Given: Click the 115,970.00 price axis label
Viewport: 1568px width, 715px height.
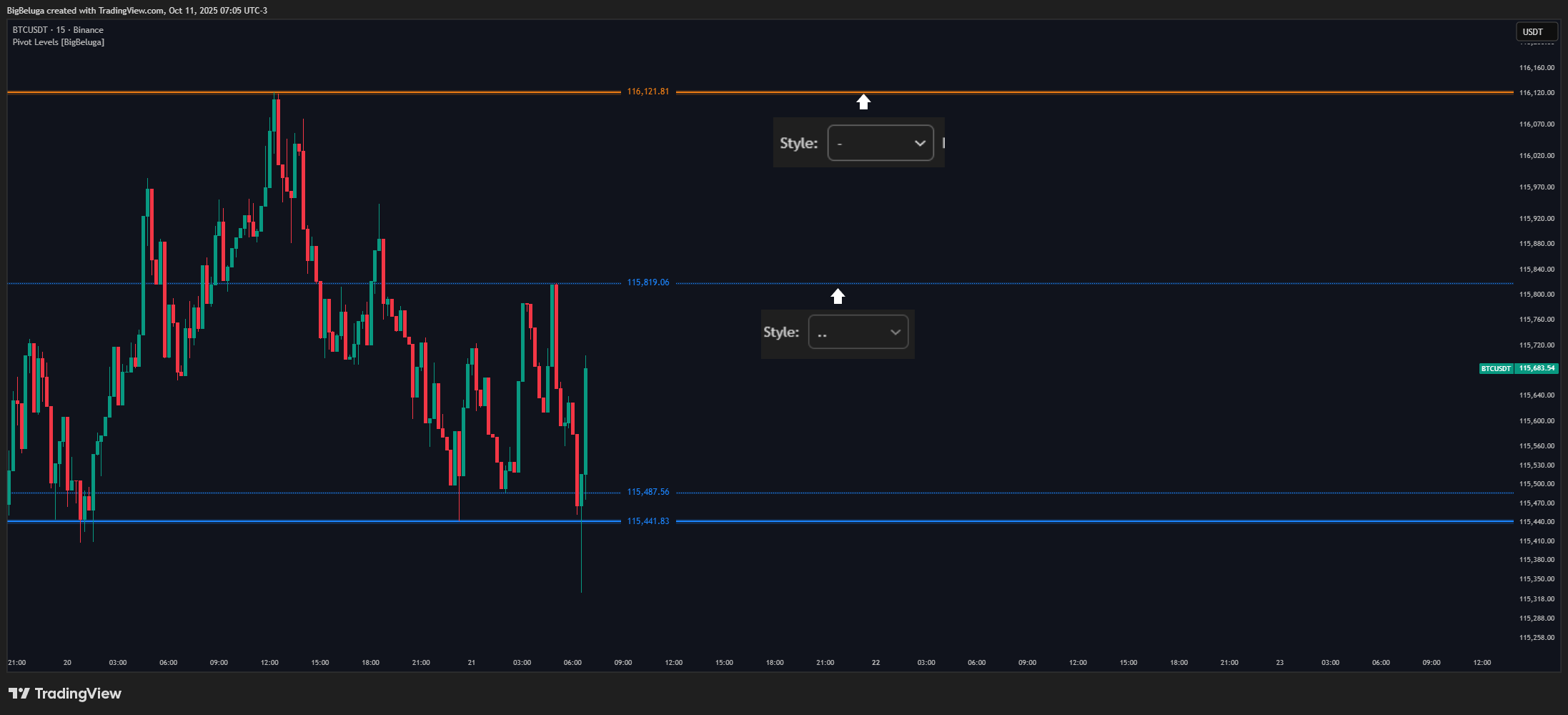Looking at the screenshot, I should coord(1537,187).
